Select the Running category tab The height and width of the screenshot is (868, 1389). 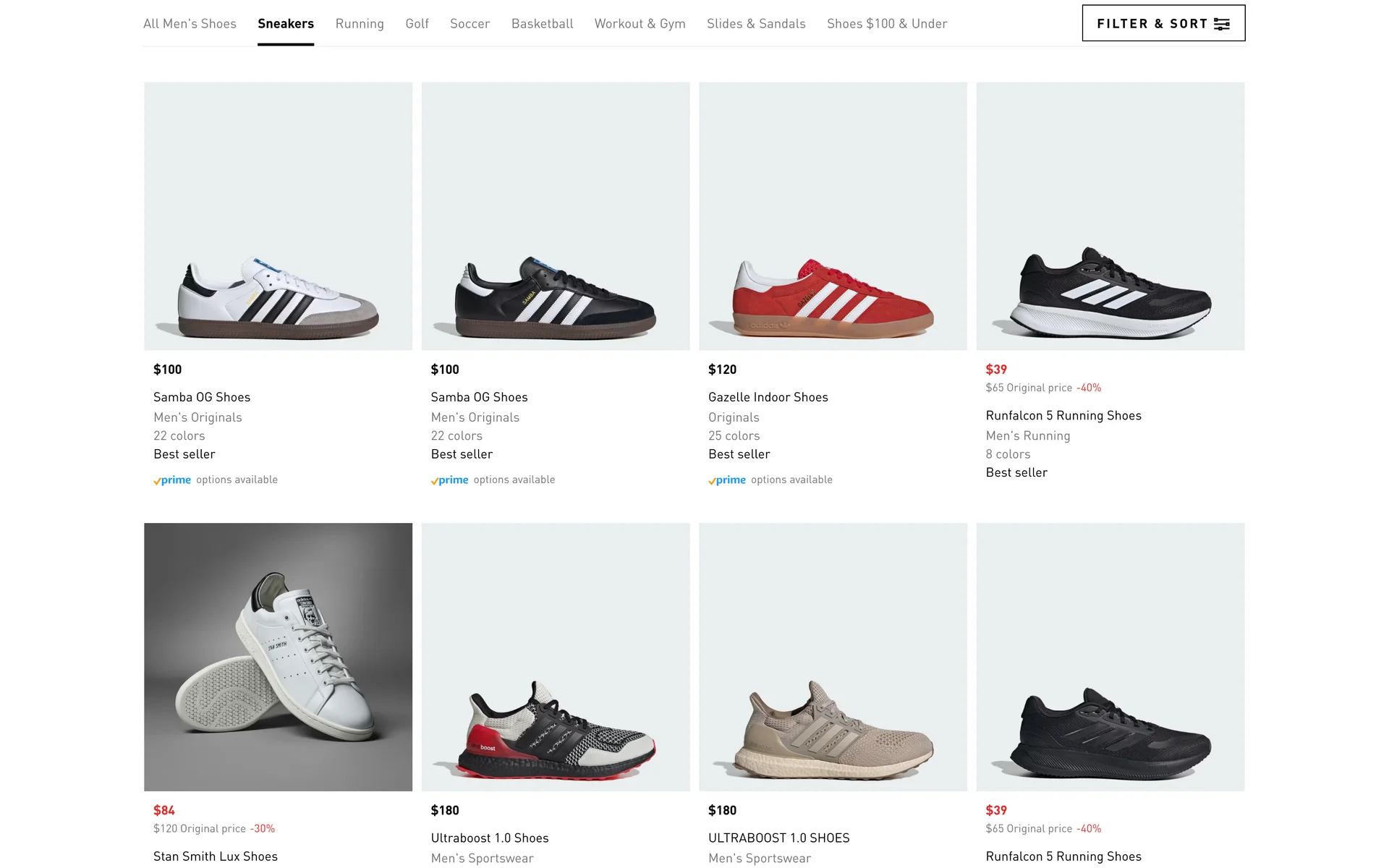(x=360, y=24)
